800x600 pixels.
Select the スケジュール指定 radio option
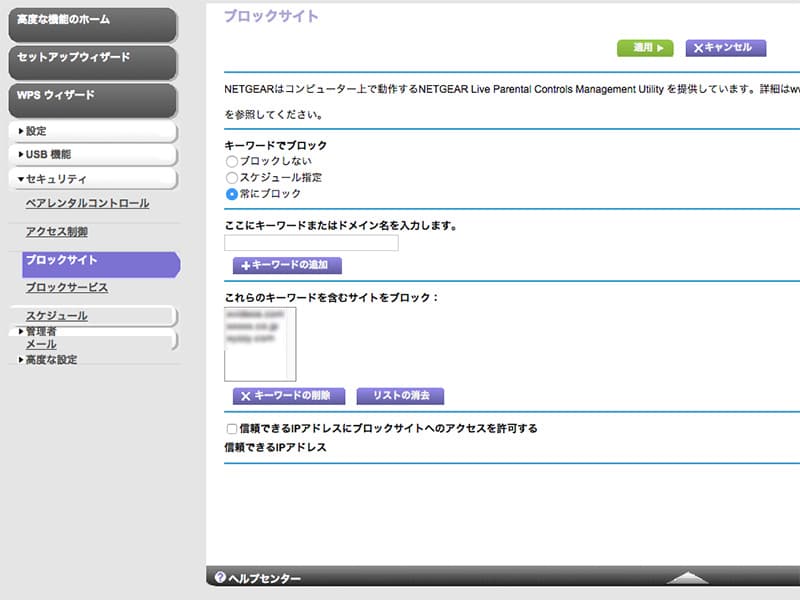click(232, 177)
